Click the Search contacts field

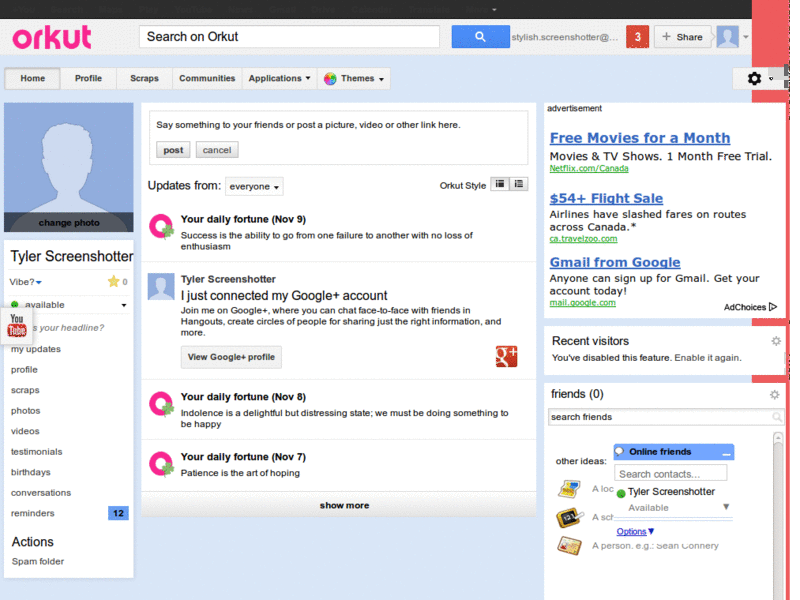click(670, 473)
